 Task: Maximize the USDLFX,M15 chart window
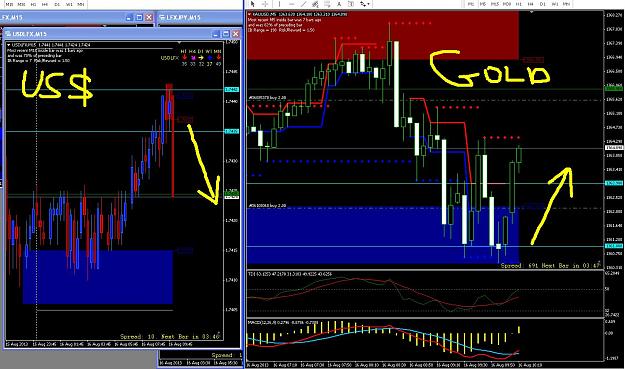tap(226, 34)
